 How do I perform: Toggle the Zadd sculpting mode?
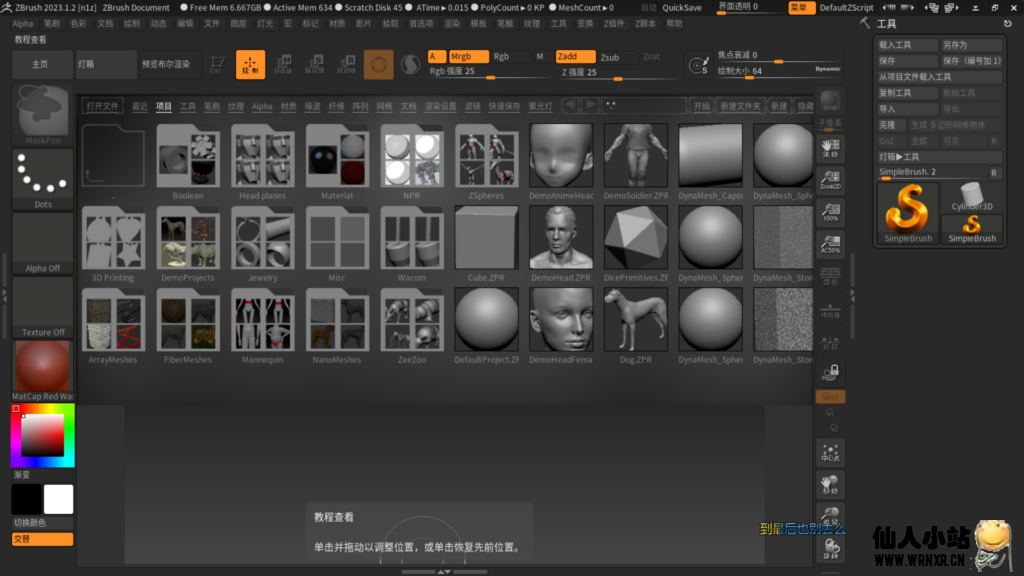(x=574, y=57)
